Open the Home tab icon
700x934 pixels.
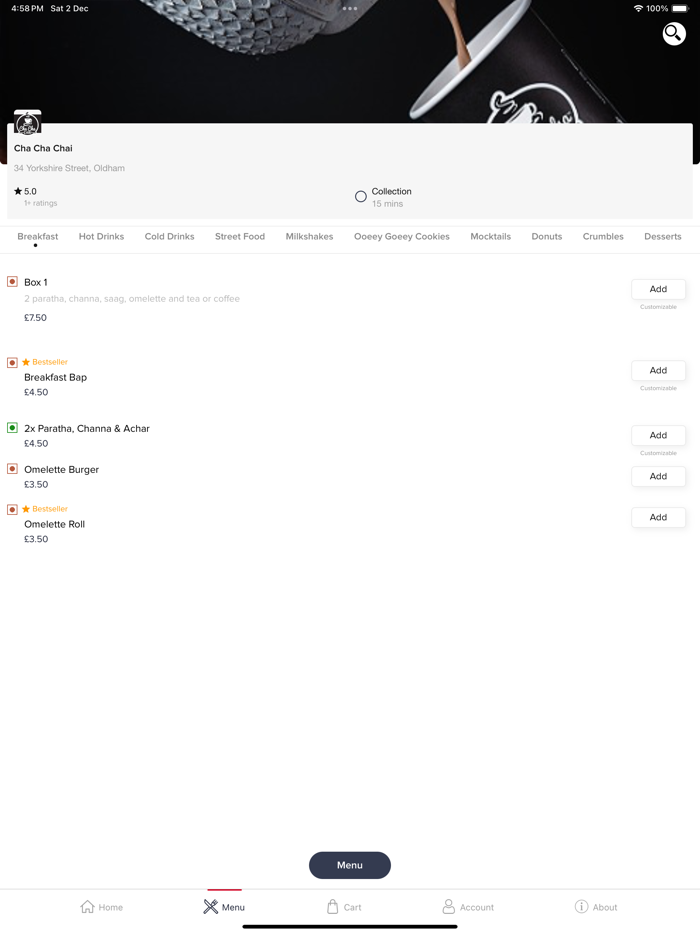(88, 907)
